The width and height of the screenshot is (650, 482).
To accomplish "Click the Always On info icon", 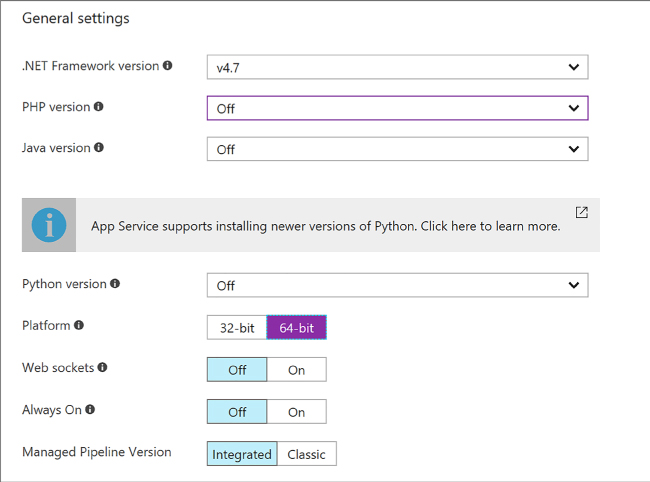I will (90, 409).
